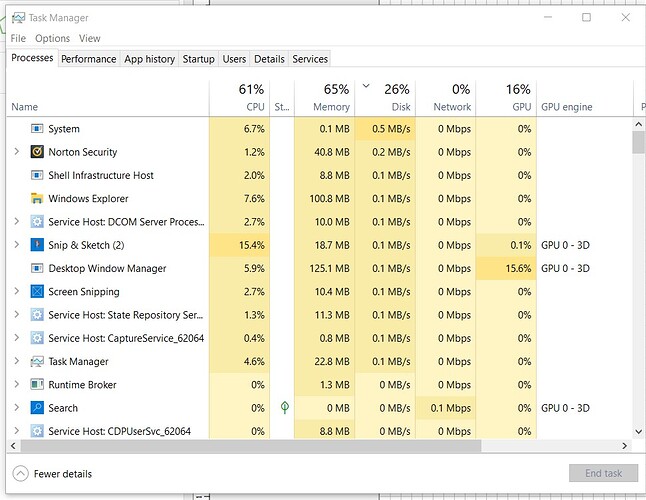Viewport: 646px width, 500px height.
Task: Click the End task button
Action: 604,473
